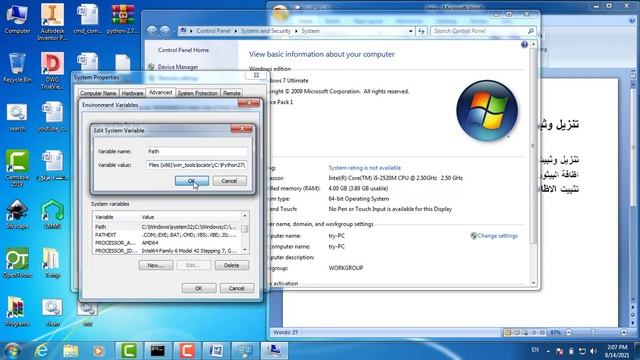This screenshot has width=640, height=360.
Task: Click Cancel at bottom of Environment Variables
Action: pos(237,288)
